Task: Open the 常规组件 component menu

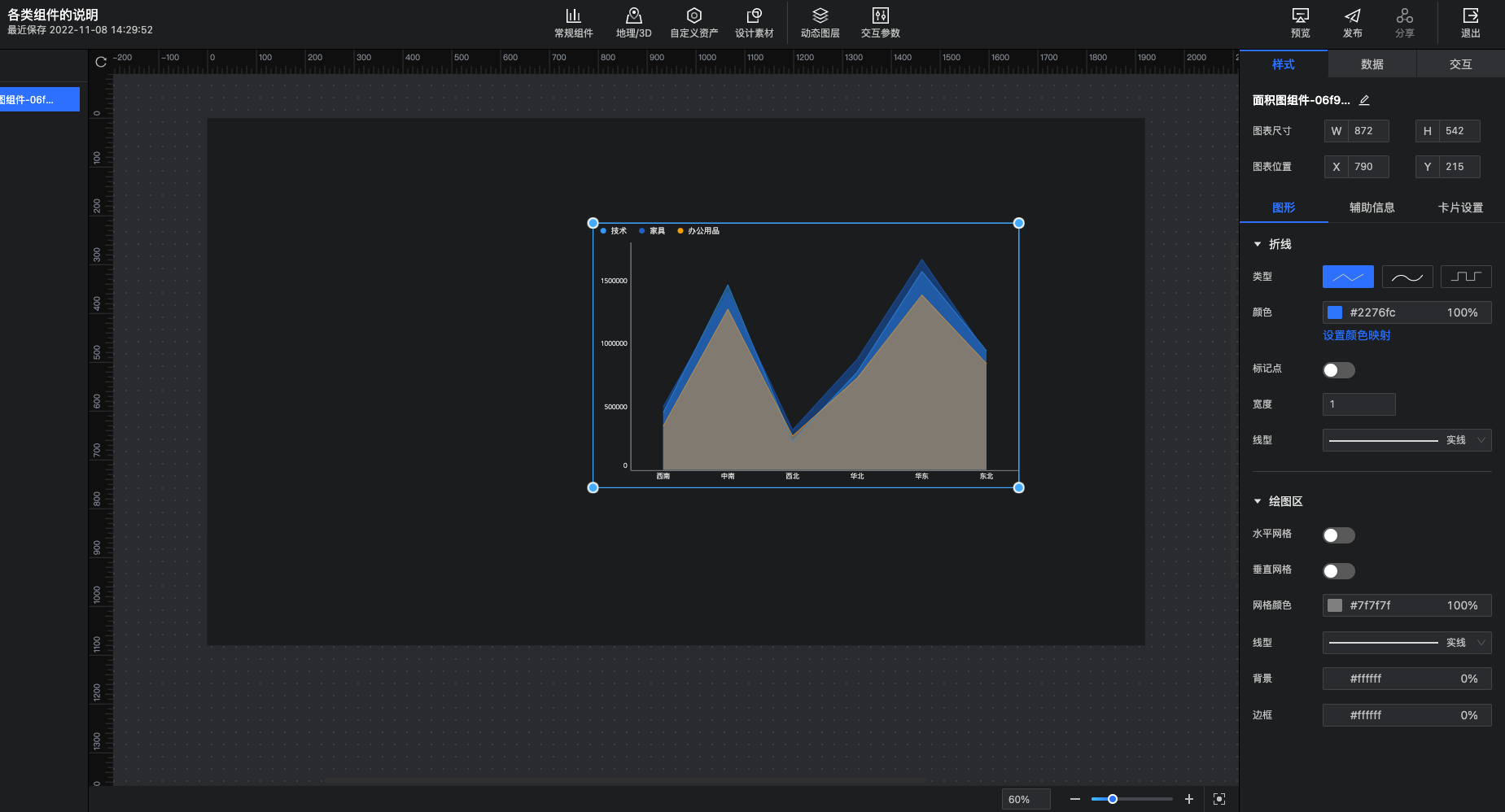Action: [x=574, y=23]
